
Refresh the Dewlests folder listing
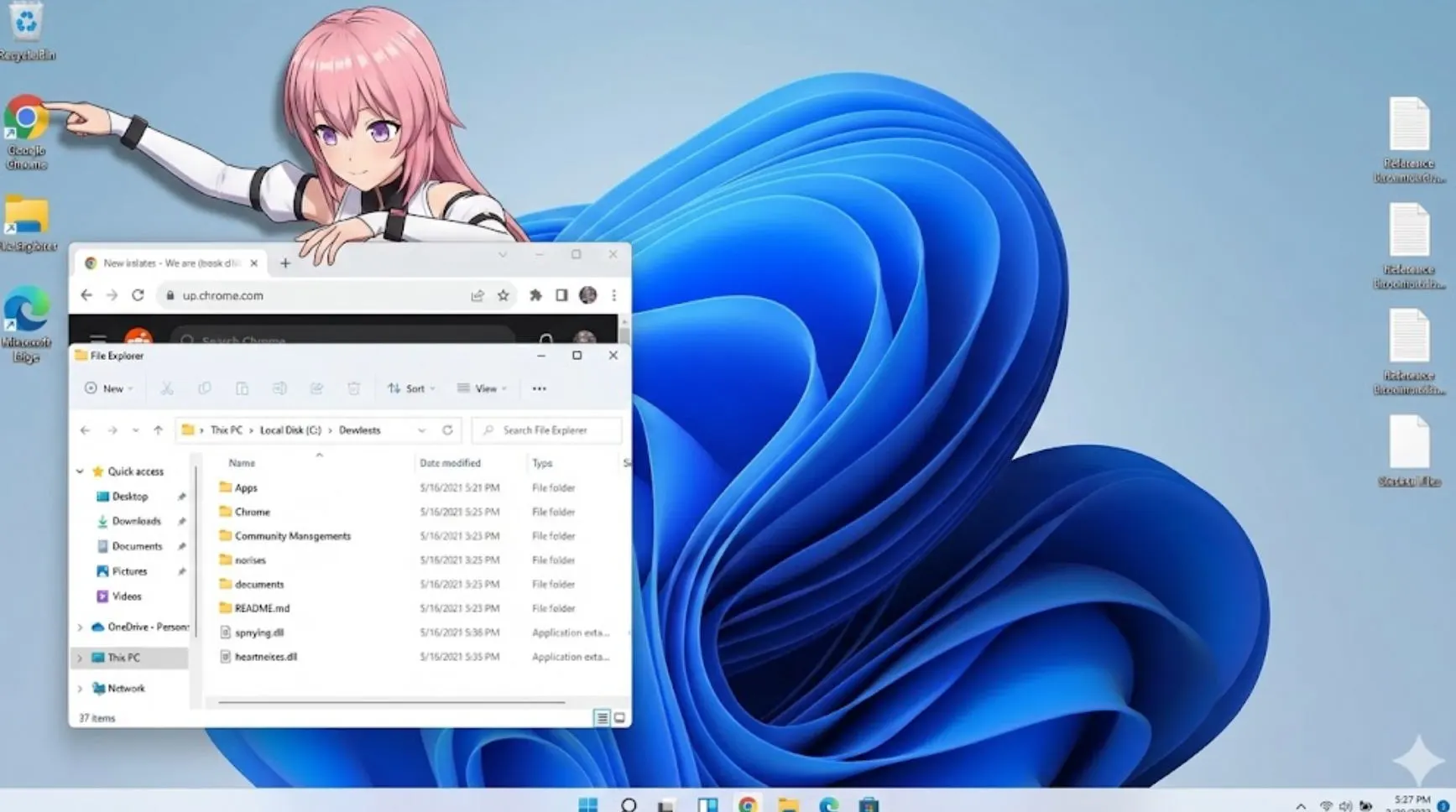coord(447,430)
